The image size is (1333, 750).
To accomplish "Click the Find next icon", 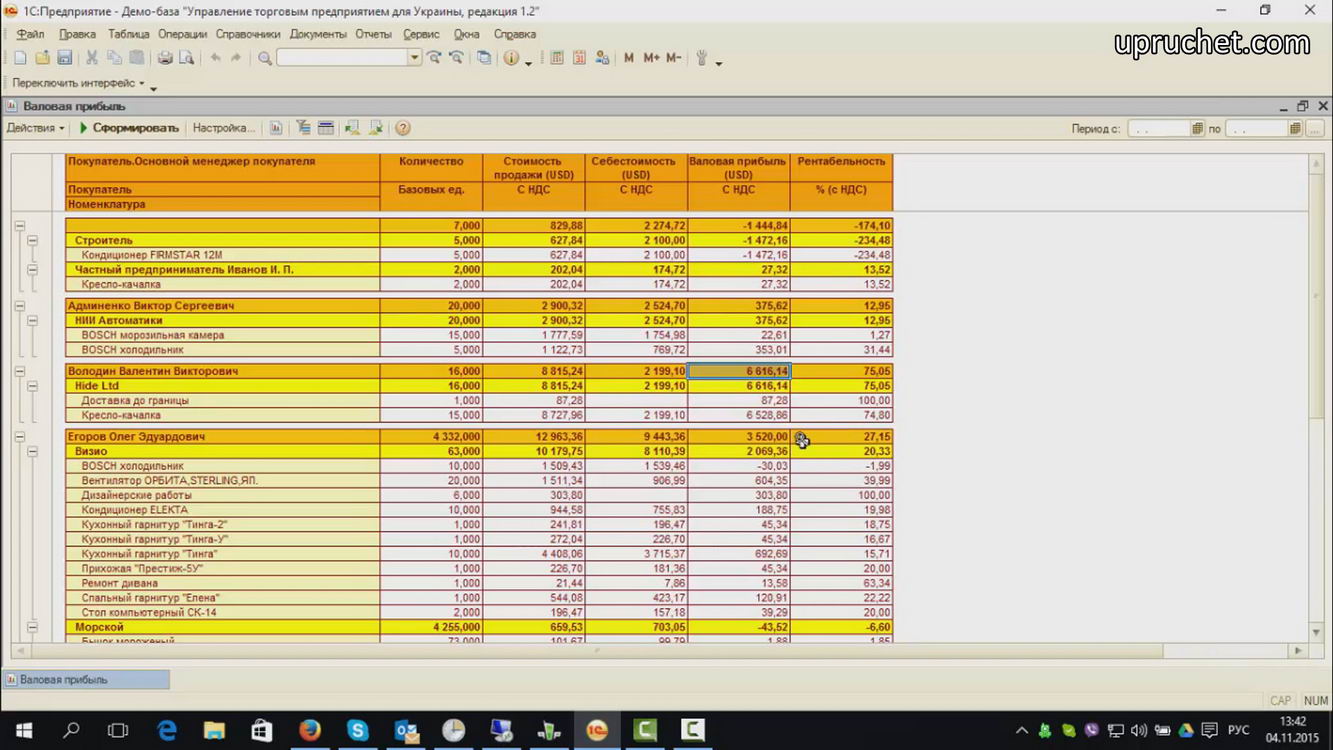I will [x=435, y=58].
